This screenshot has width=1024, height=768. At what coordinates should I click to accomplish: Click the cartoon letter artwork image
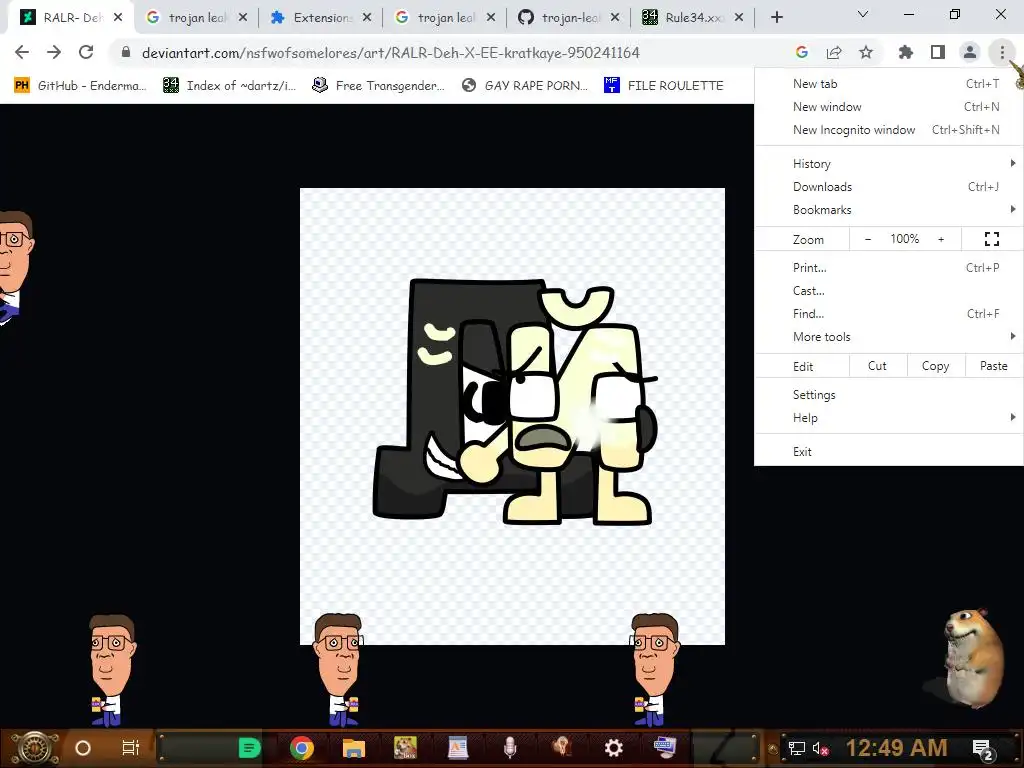coord(512,416)
